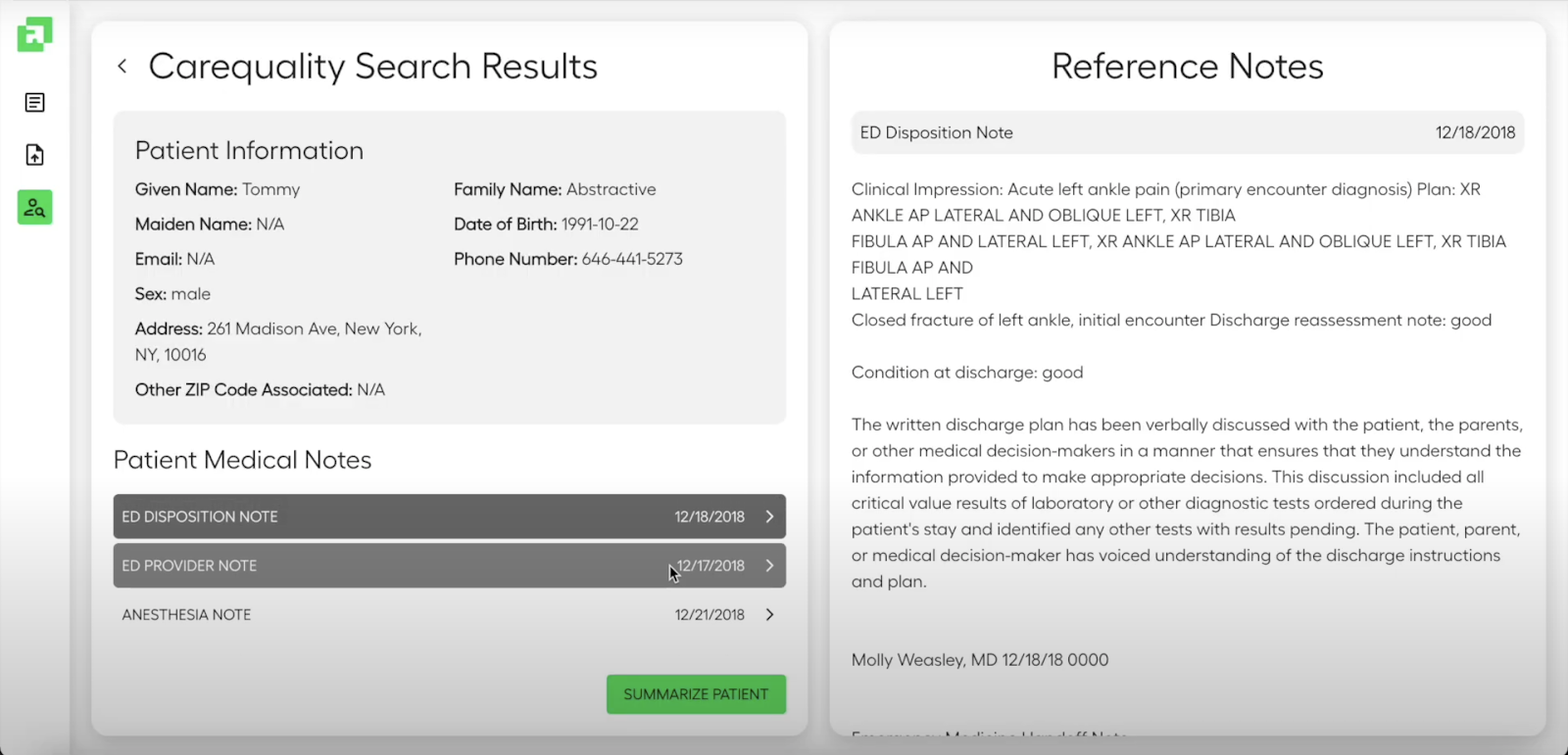Open the ED PROVIDER NOTE row

click(x=450, y=566)
